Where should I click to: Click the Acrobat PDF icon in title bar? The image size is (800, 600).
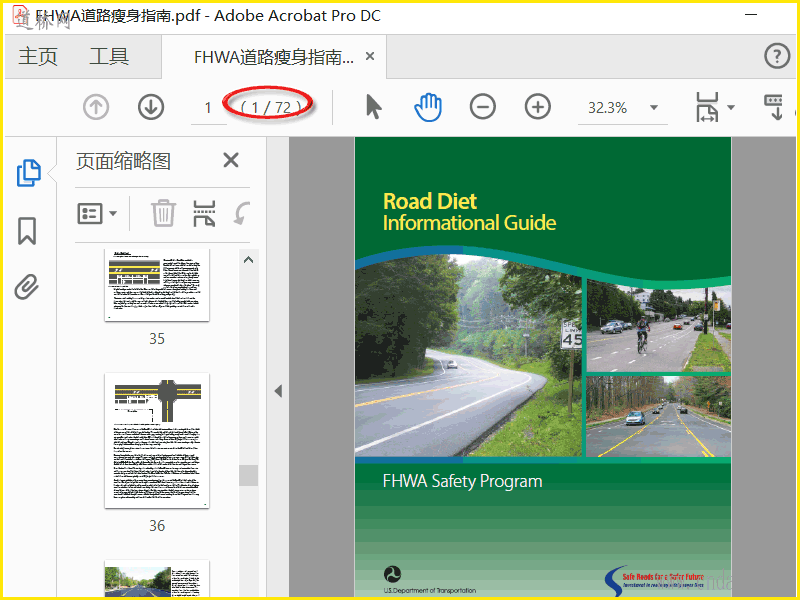pyautogui.click(x=20, y=15)
